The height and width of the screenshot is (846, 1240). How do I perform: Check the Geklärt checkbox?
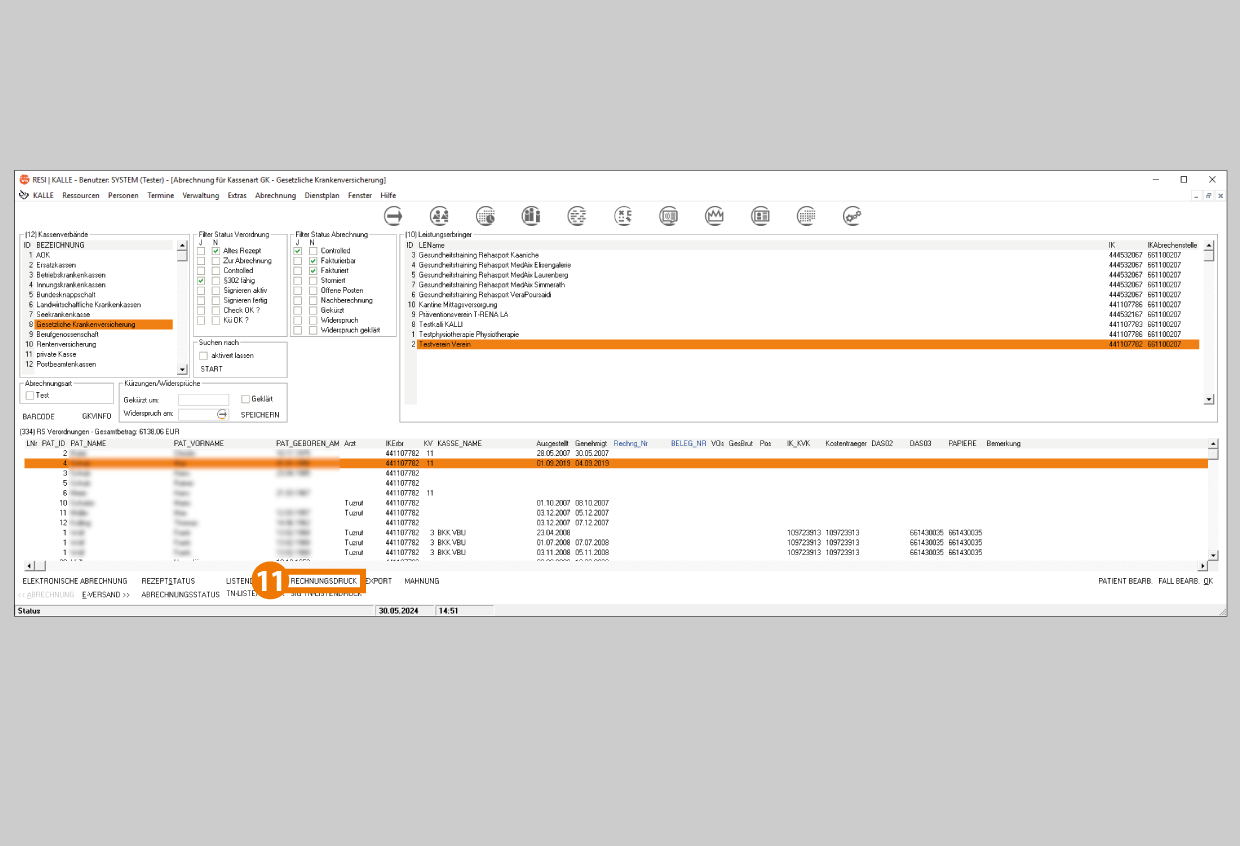click(x=246, y=399)
